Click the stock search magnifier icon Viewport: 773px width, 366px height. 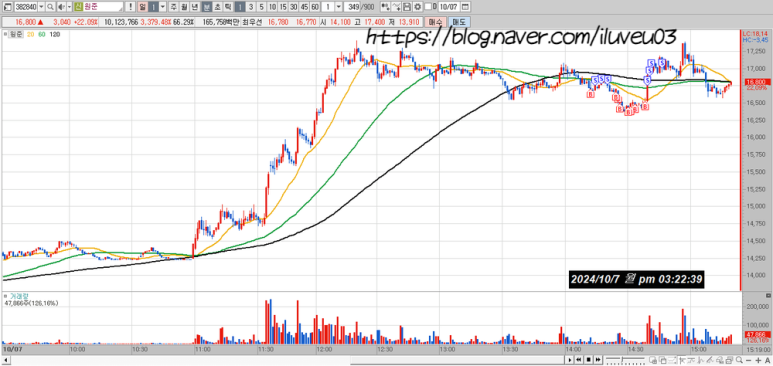pyautogui.click(x=50, y=7)
